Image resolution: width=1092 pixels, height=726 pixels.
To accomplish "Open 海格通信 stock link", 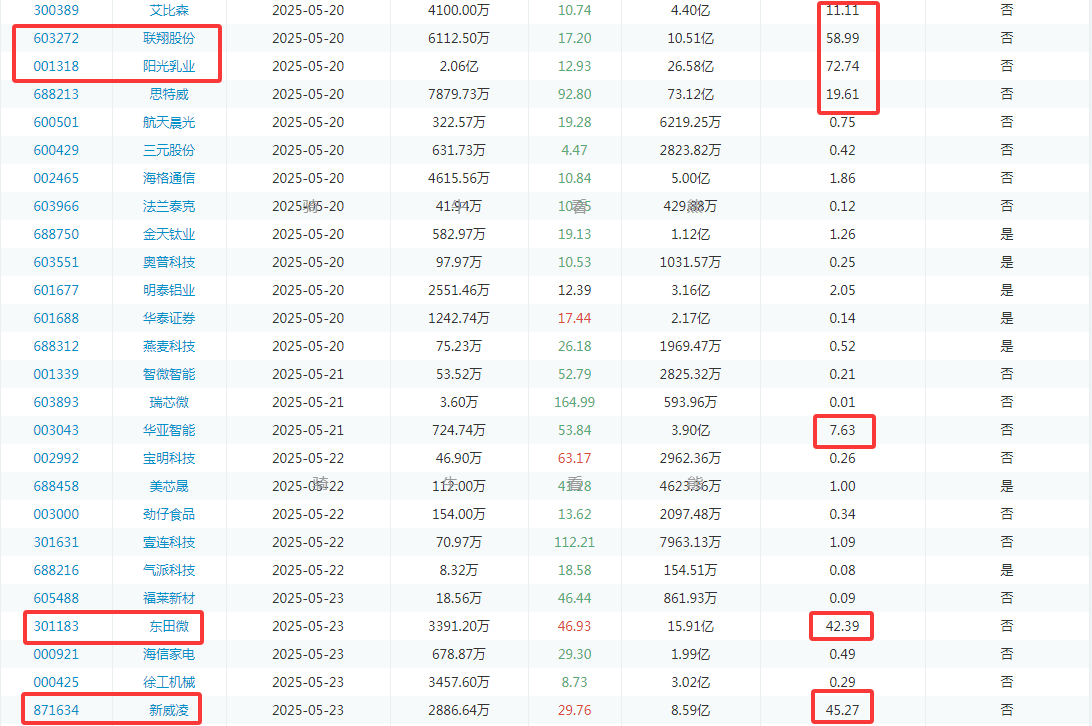I will click(169, 178).
